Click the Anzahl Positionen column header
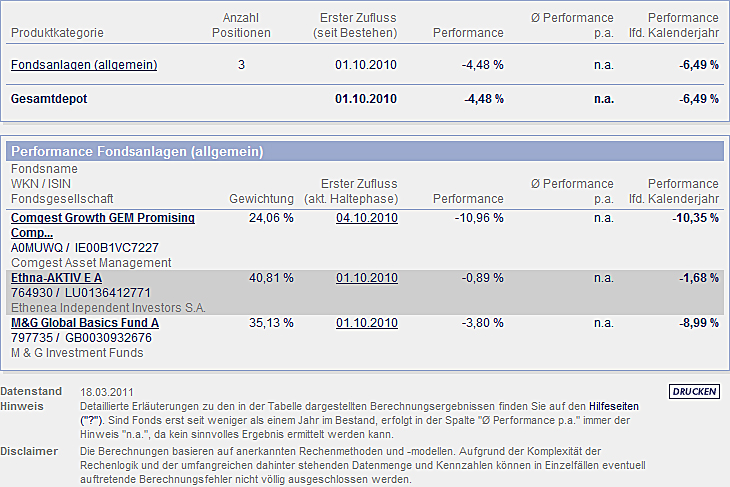The width and height of the screenshot is (730, 487). tap(241, 25)
